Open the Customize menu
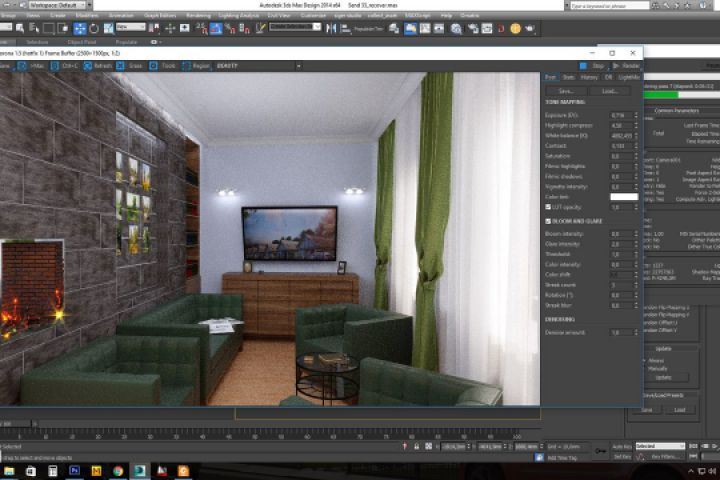720x480 pixels. click(x=313, y=16)
